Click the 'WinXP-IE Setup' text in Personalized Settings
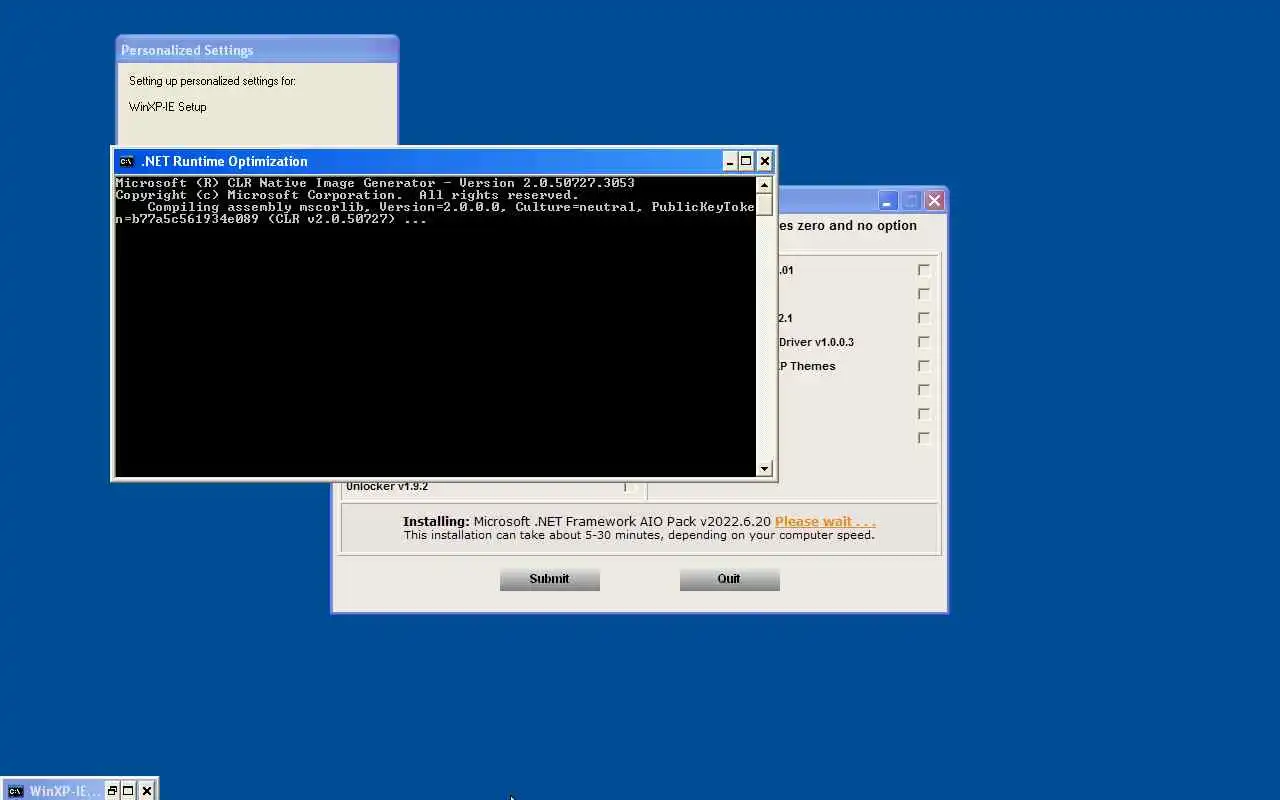Viewport: 1280px width, 800px height. (167, 107)
